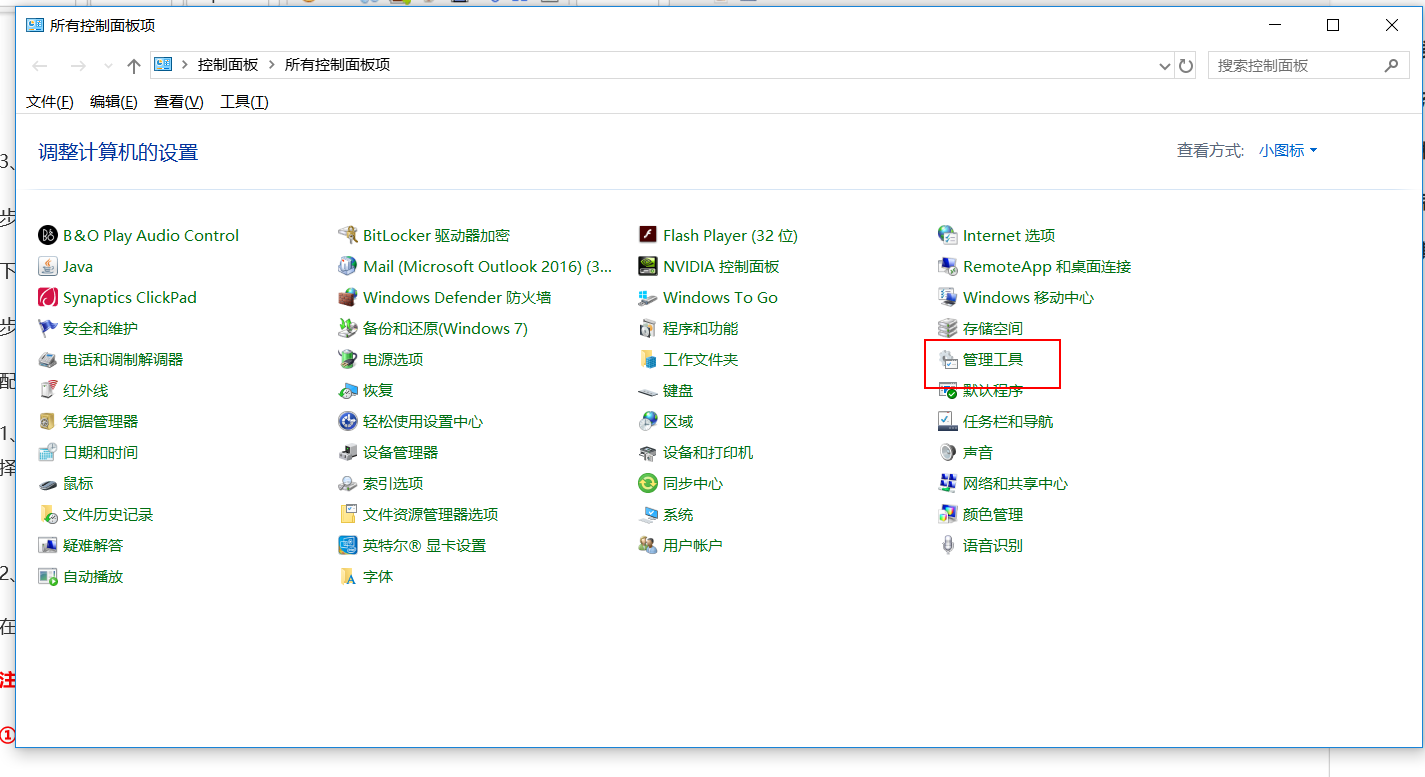Image resolution: width=1425 pixels, height=777 pixels.
Task: Open the 电源选项 icon
Action: tap(347, 360)
